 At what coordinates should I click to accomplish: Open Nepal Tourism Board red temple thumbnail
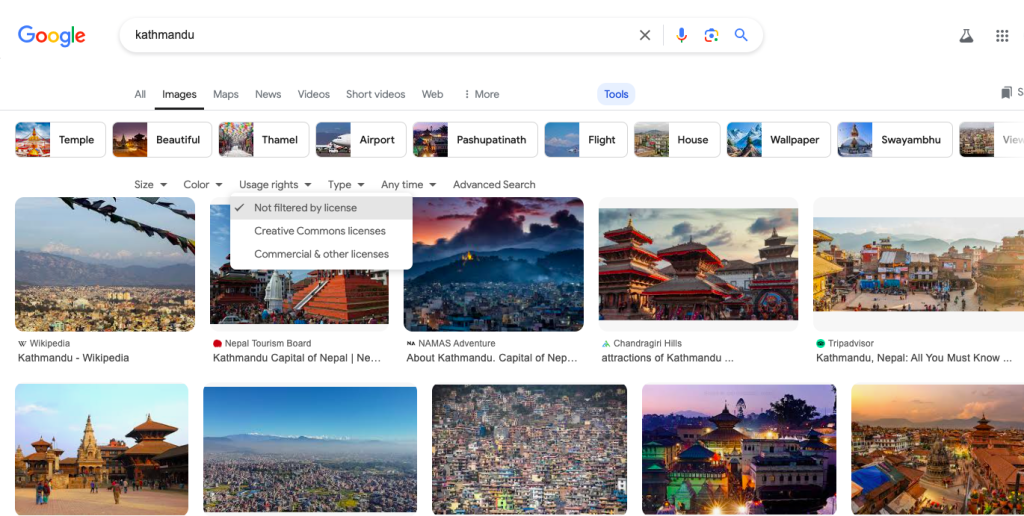point(299,297)
